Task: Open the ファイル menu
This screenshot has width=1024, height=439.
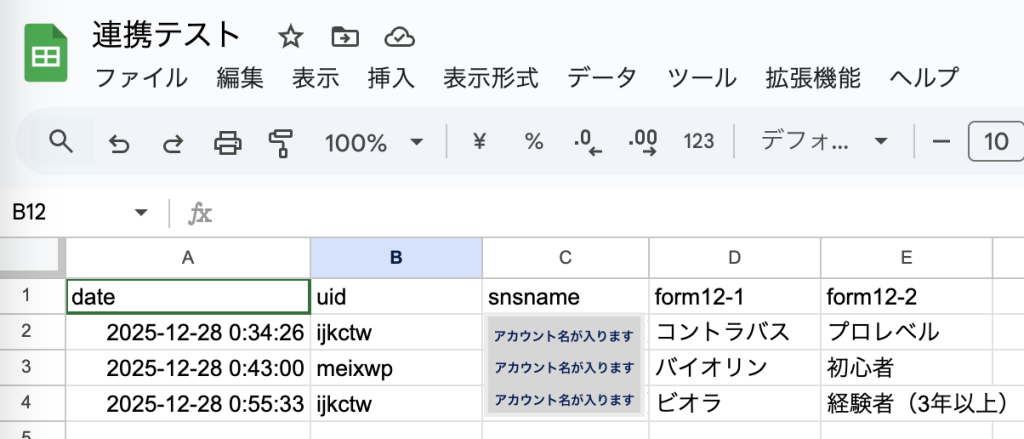Action: tap(140, 77)
